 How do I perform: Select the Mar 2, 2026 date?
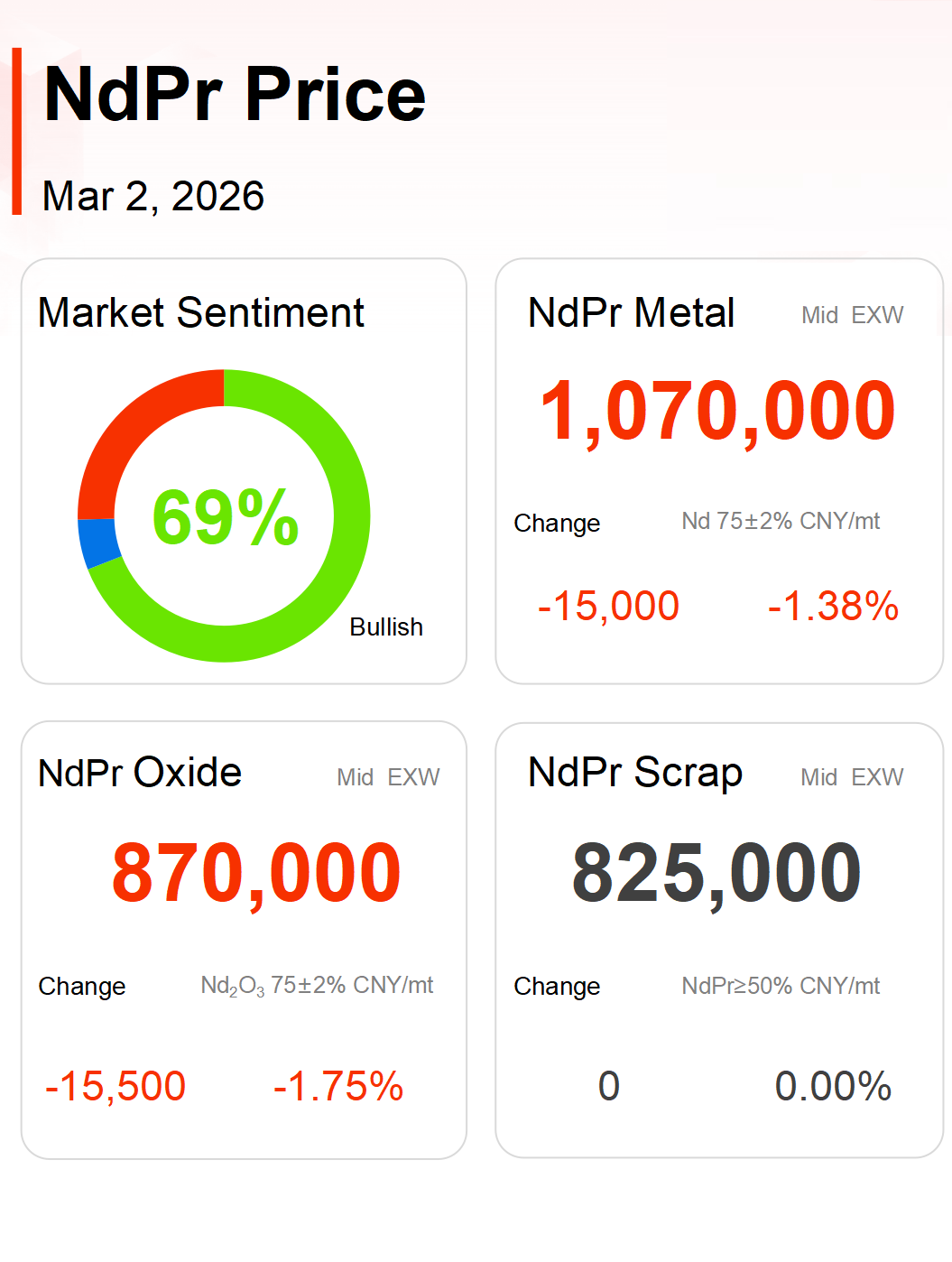point(153,196)
